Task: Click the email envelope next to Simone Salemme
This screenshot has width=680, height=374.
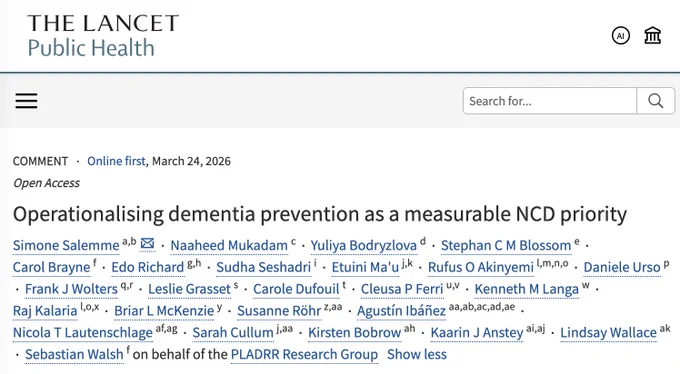Action: (147, 244)
